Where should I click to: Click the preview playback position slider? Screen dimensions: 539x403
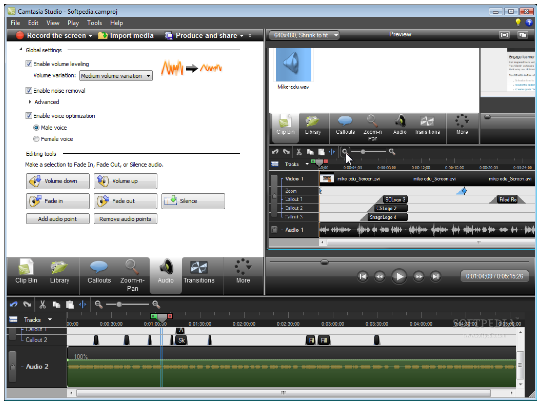pyautogui.click(x=400, y=262)
